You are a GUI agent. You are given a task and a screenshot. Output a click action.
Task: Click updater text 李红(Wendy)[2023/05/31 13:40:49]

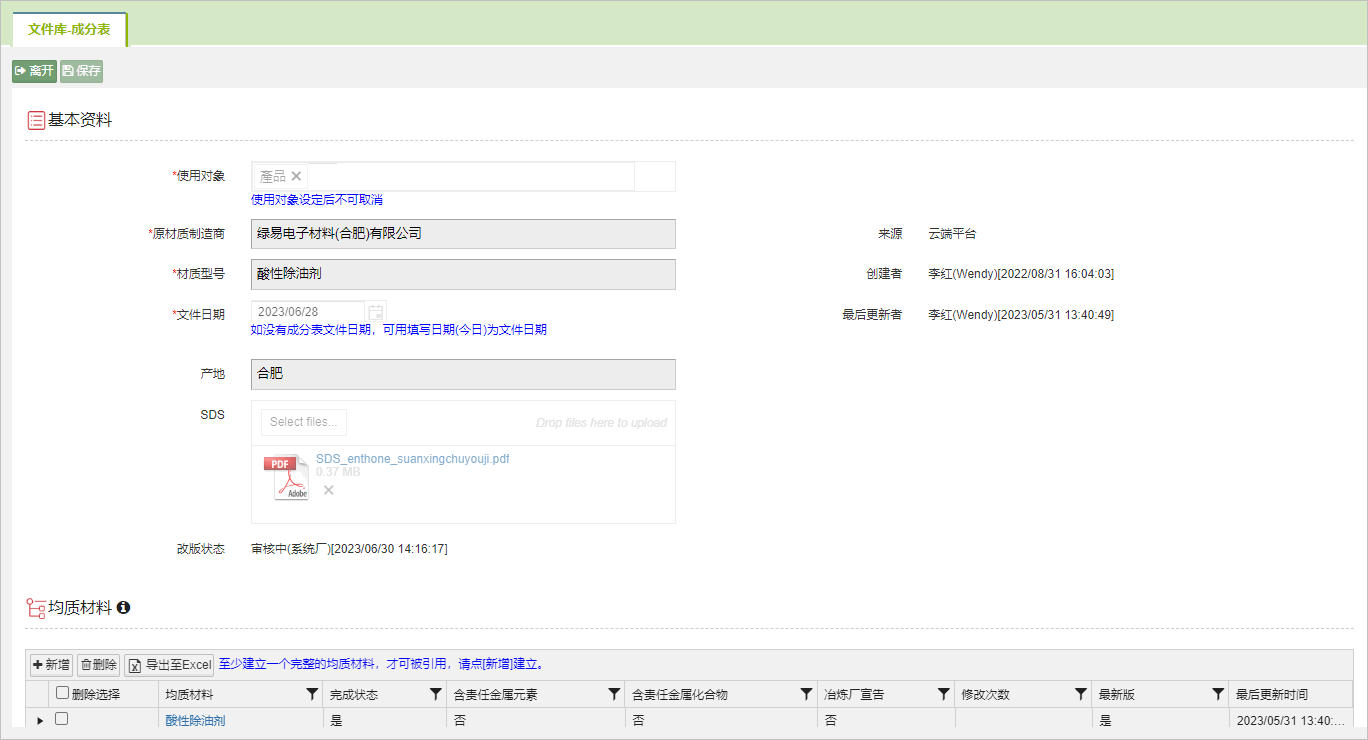click(1021, 314)
